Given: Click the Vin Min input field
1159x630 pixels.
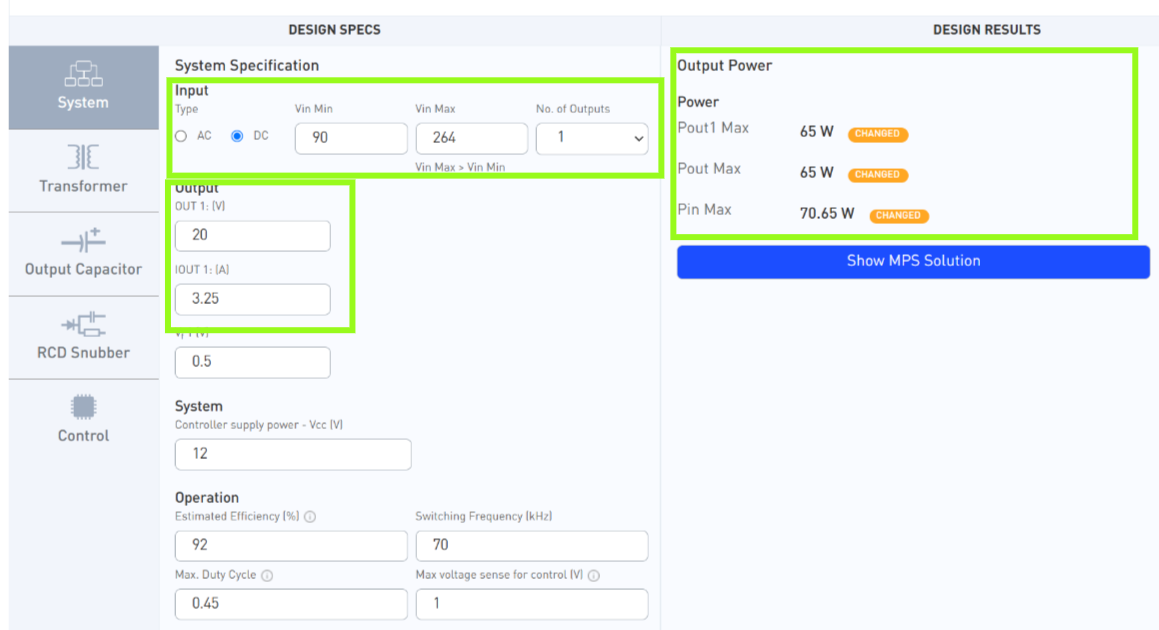Looking at the screenshot, I should click(x=351, y=138).
